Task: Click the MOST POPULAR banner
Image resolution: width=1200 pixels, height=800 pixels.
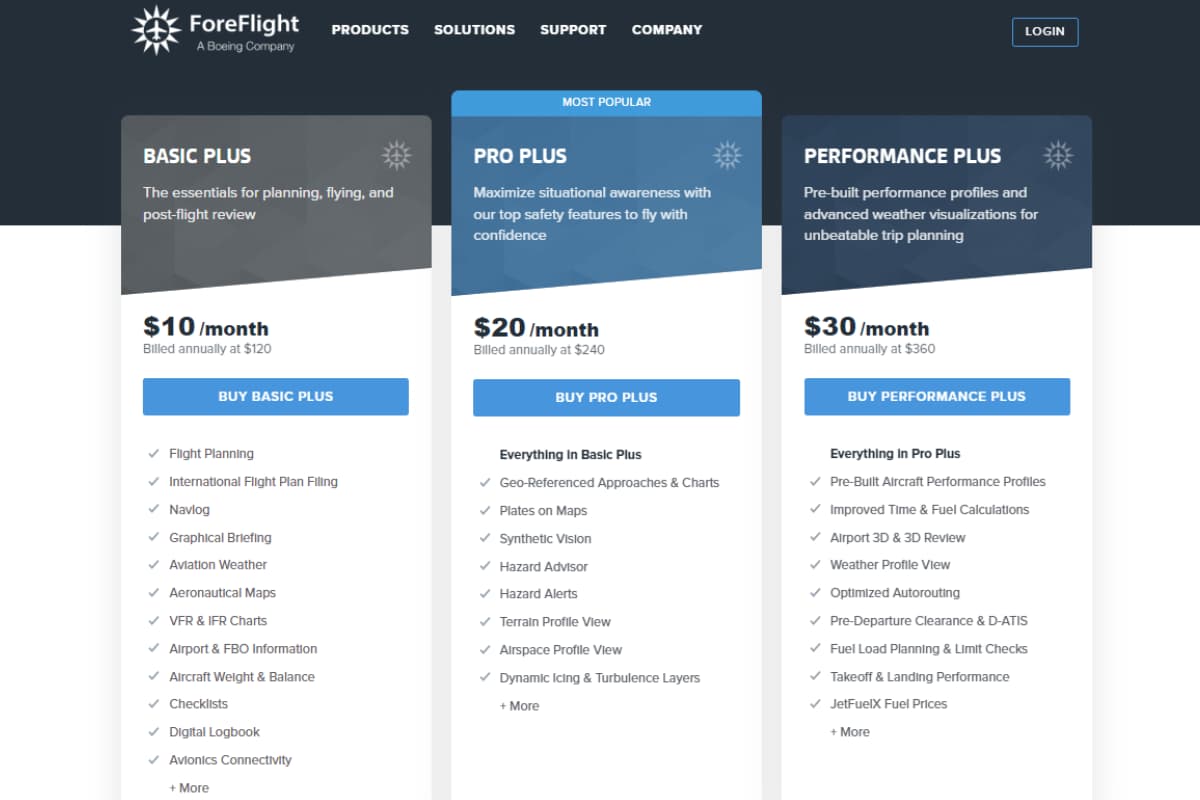Action: point(607,101)
